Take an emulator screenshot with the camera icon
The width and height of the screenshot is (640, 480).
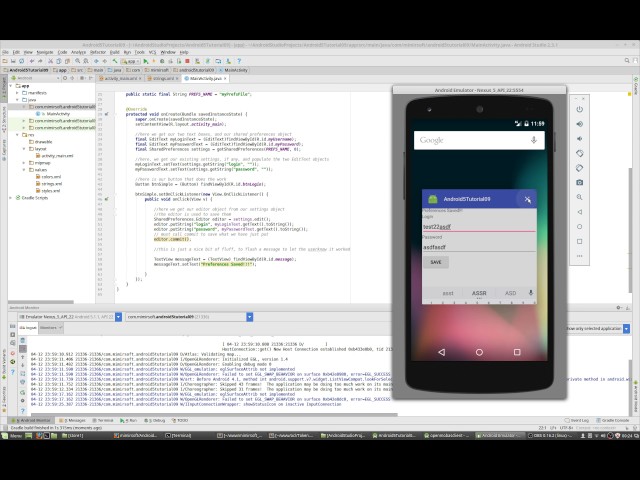pyautogui.click(x=579, y=182)
